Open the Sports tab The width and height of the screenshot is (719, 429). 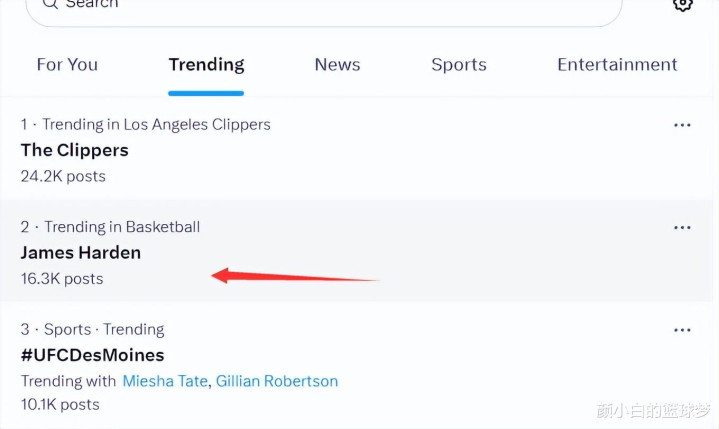(x=459, y=65)
